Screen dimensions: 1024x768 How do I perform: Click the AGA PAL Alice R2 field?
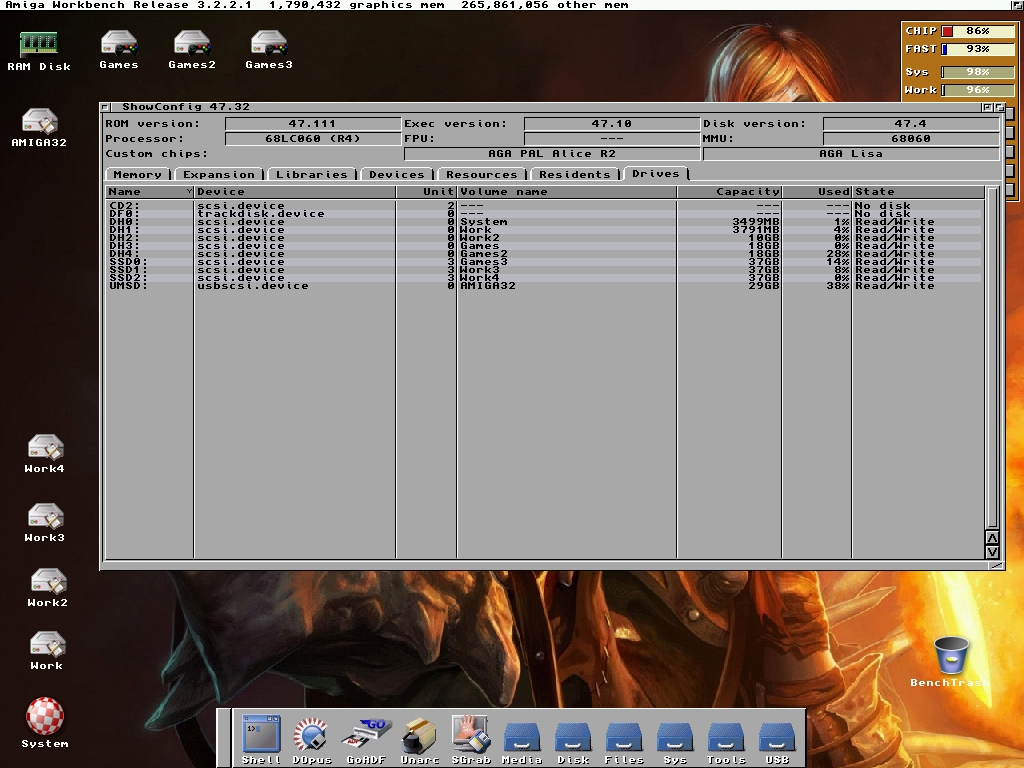tap(552, 153)
